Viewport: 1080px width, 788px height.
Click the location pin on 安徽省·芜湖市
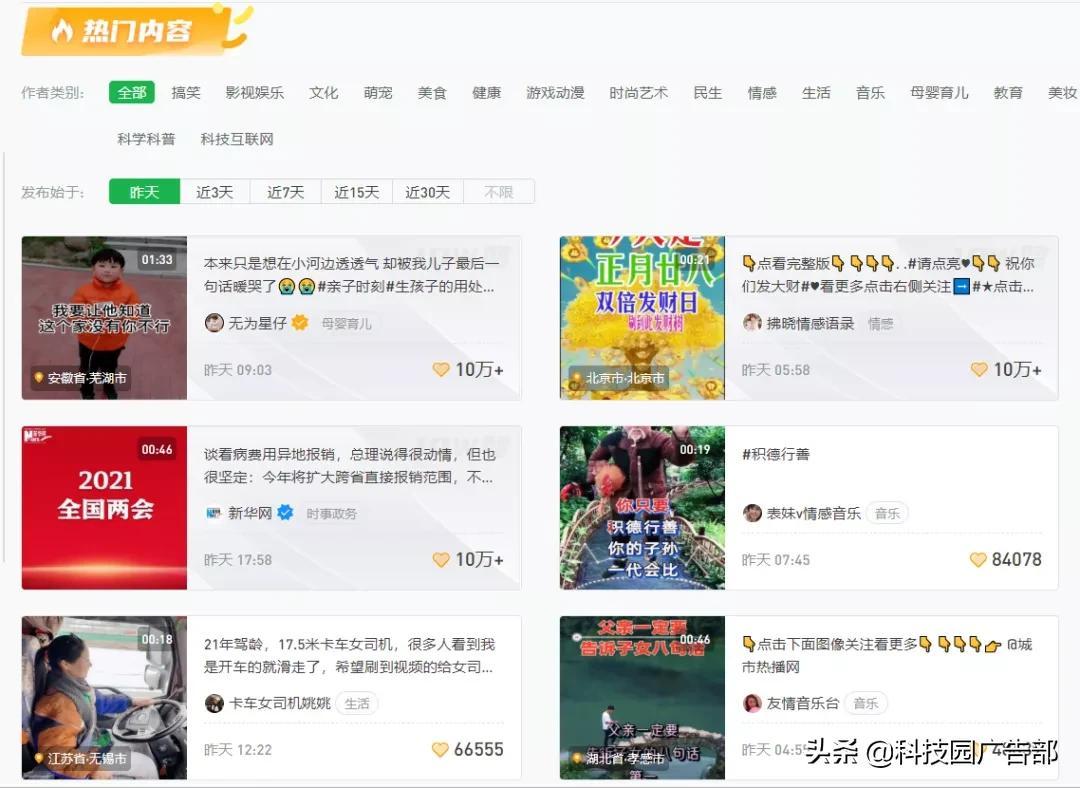[x=39, y=377]
